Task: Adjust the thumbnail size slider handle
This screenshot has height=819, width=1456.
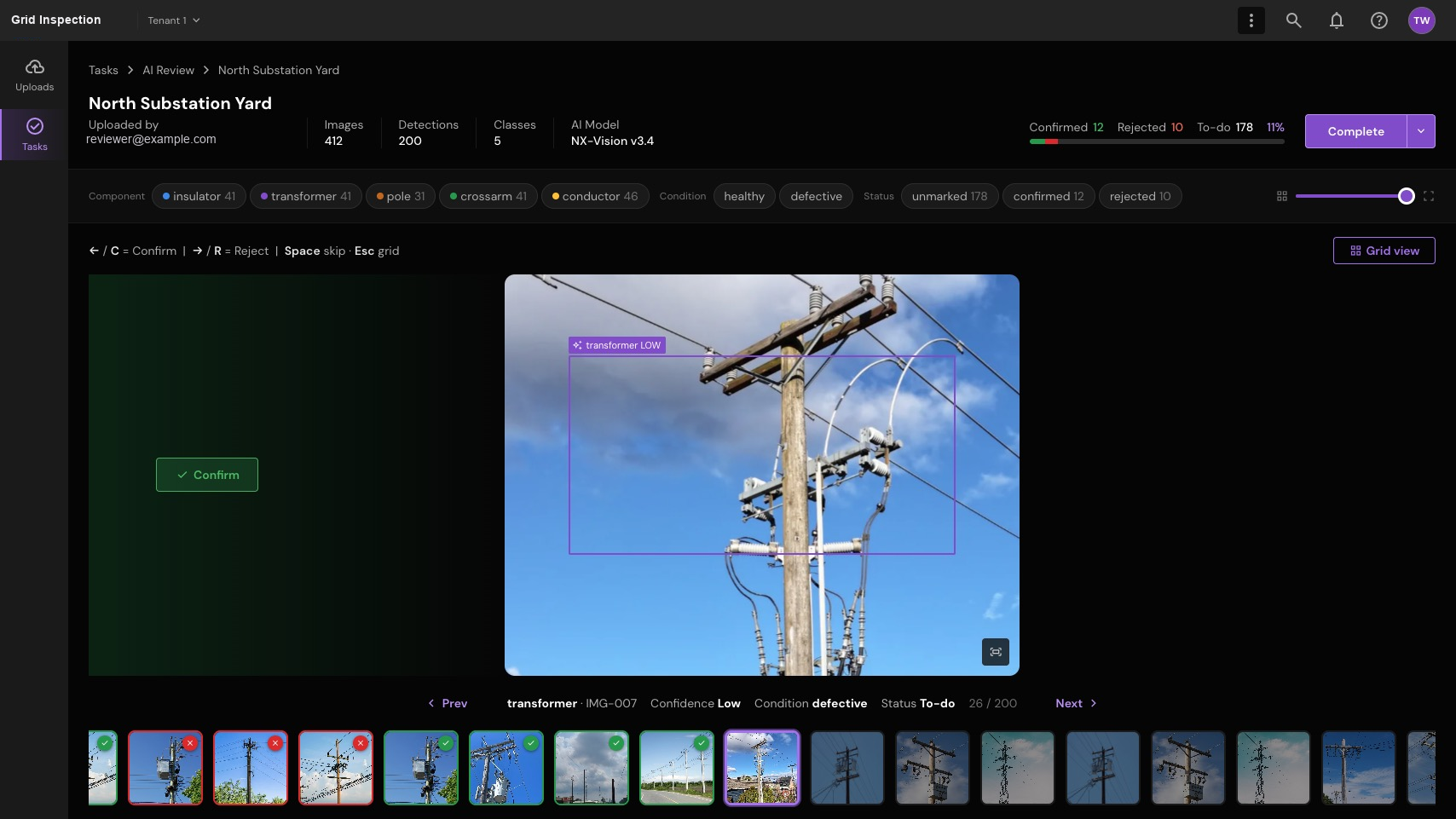Action: (x=1407, y=196)
